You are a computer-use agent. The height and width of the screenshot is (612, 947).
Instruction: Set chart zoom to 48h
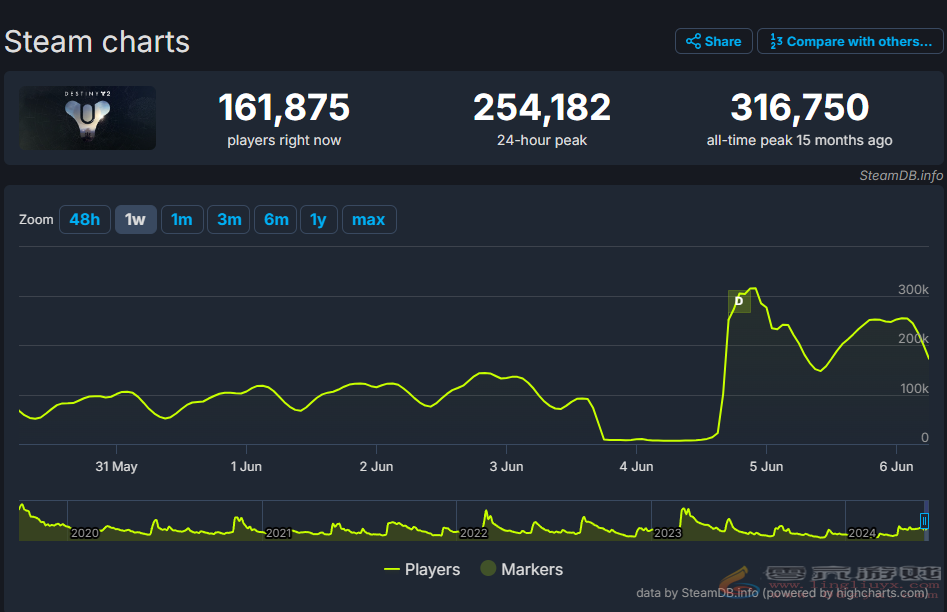tap(85, 219)
